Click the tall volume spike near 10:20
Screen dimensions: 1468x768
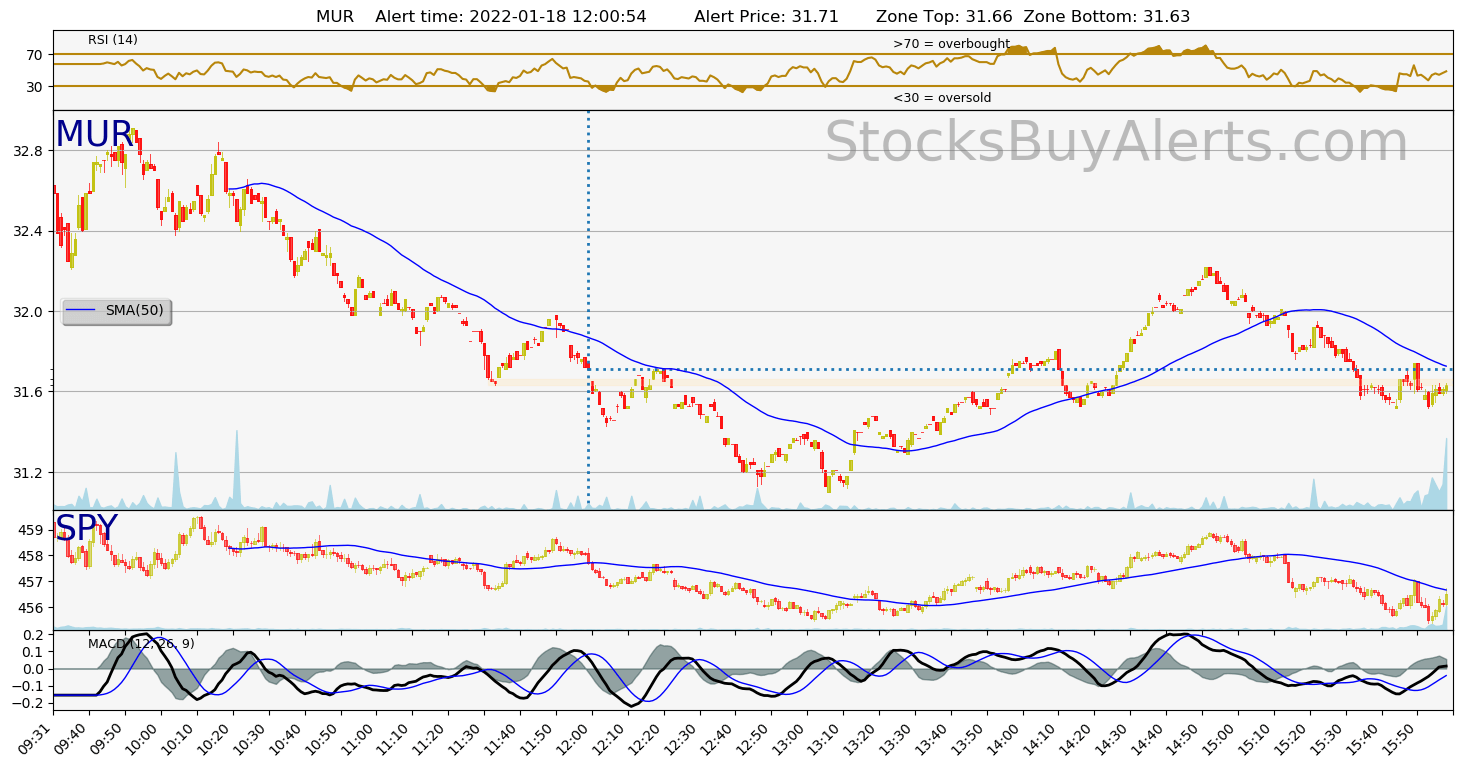click(237, 469)
